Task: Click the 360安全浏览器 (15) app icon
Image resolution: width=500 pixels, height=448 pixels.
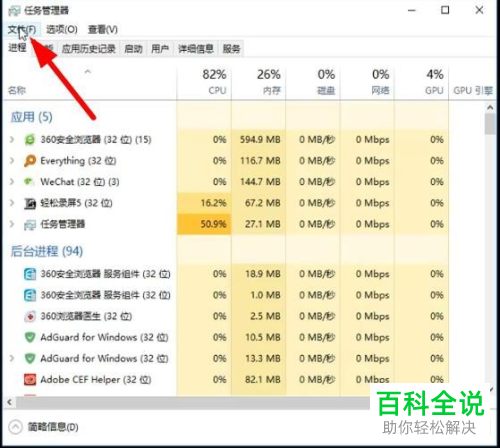Action: (x=30, y=140)
